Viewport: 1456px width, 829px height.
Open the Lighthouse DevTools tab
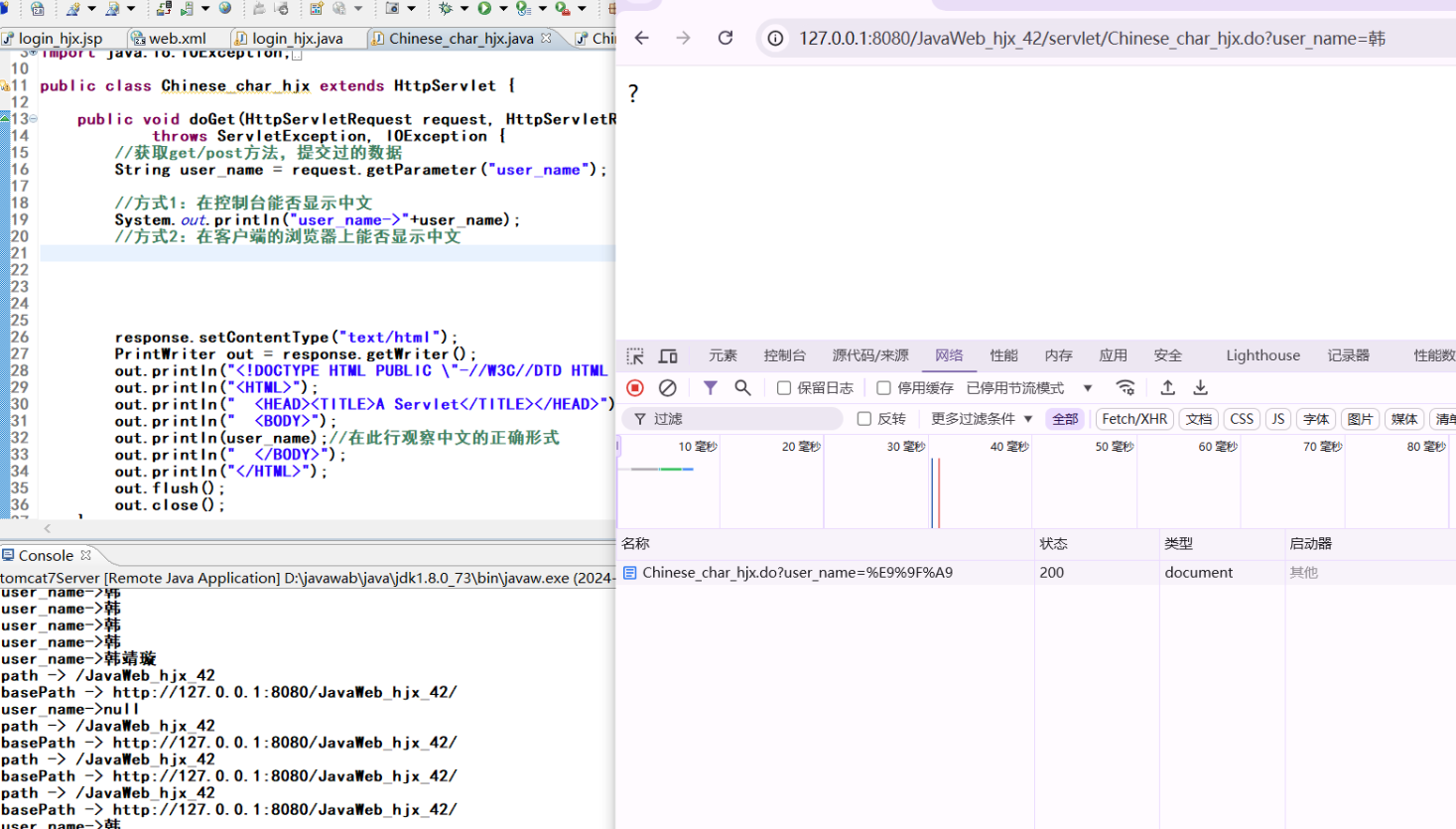[x=1262, y=355]
